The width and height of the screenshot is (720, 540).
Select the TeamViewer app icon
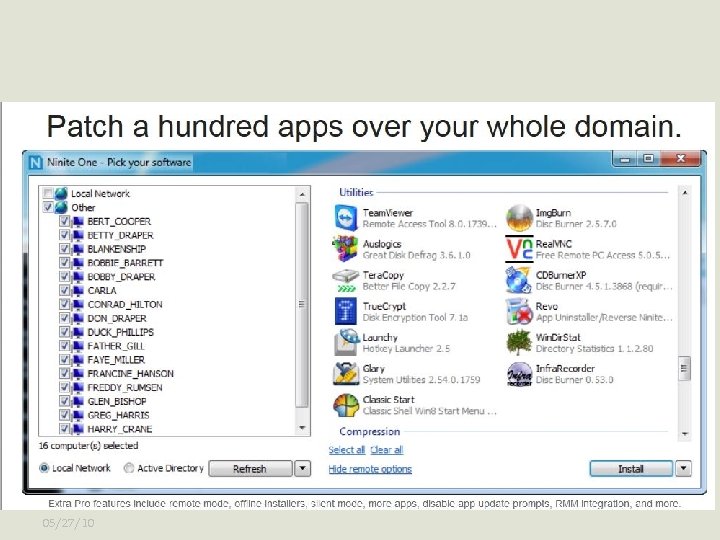346,218
